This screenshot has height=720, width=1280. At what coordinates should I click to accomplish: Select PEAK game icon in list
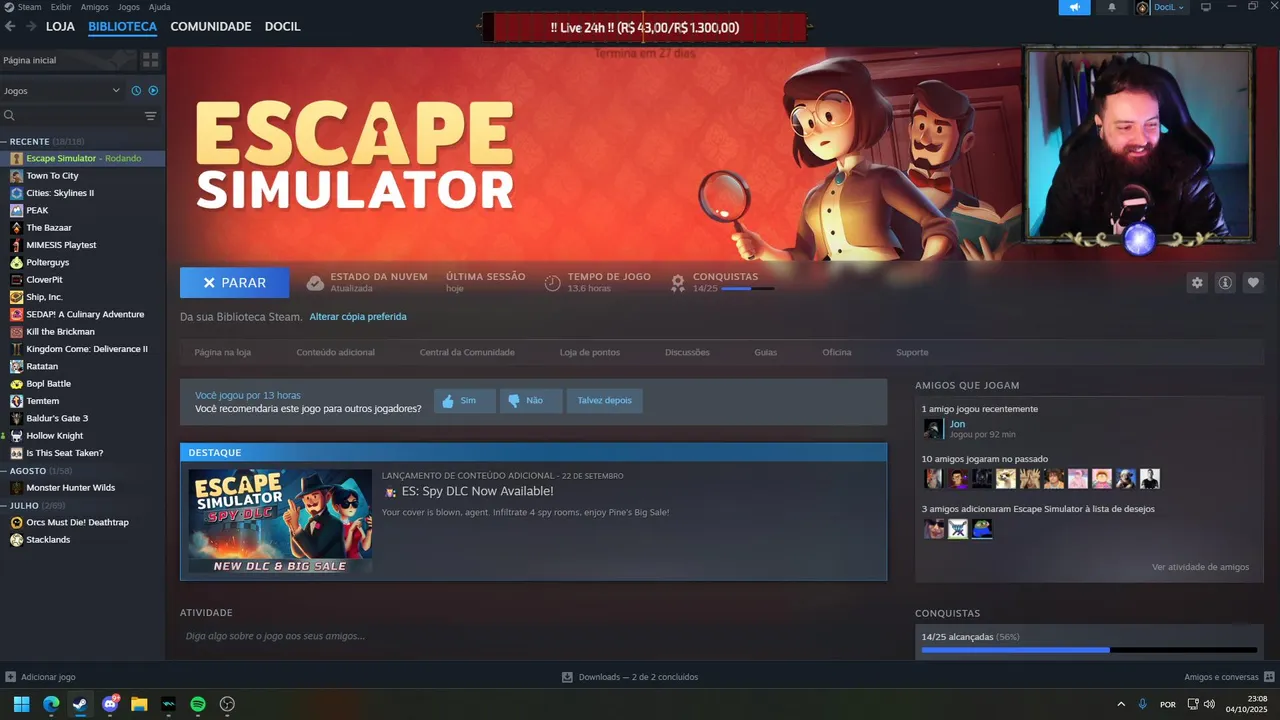click(17, 210)
